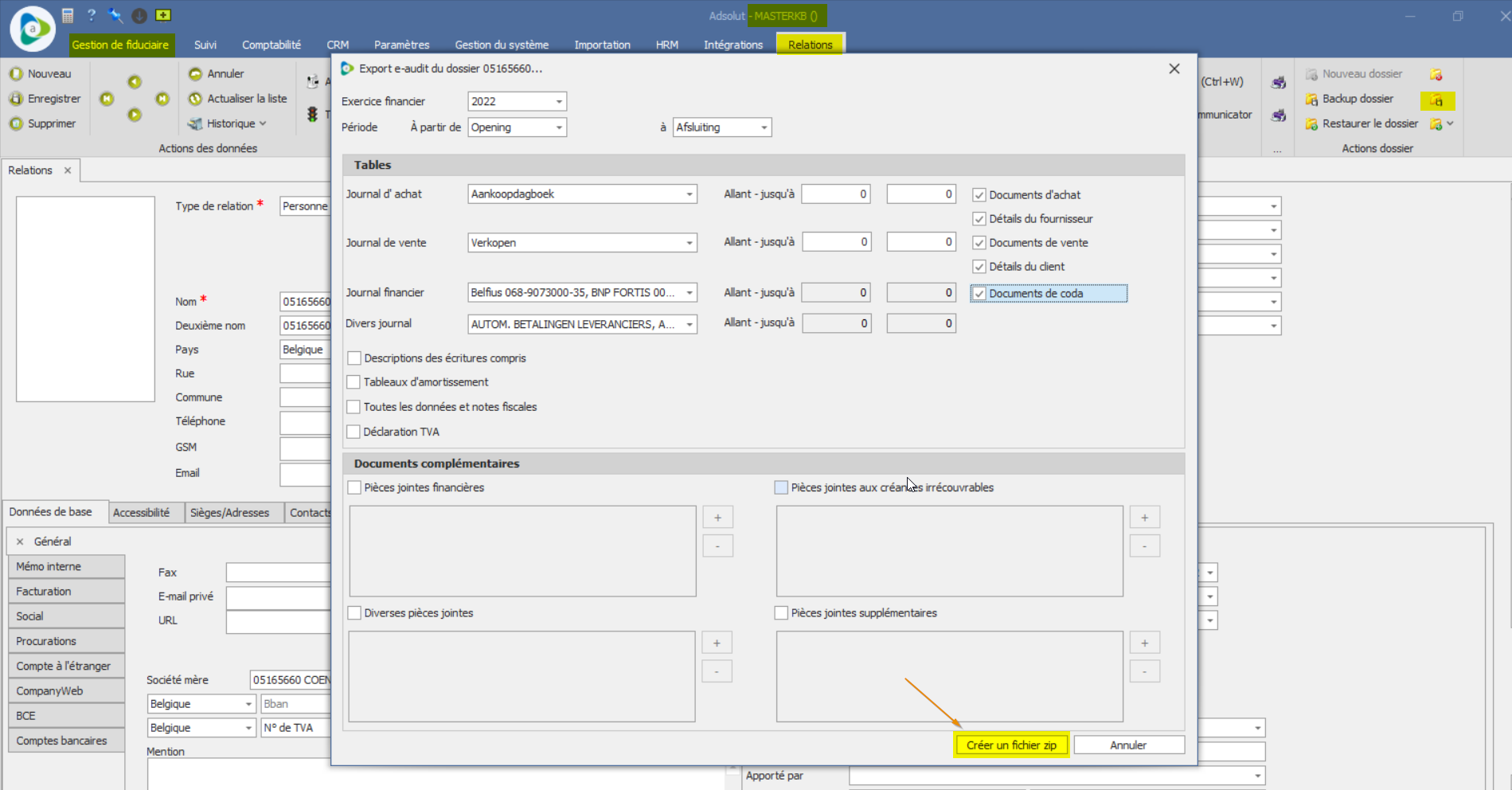1512x790 pixels.
Task: Open the Journal financier dropdown
Action: point(690,293)
